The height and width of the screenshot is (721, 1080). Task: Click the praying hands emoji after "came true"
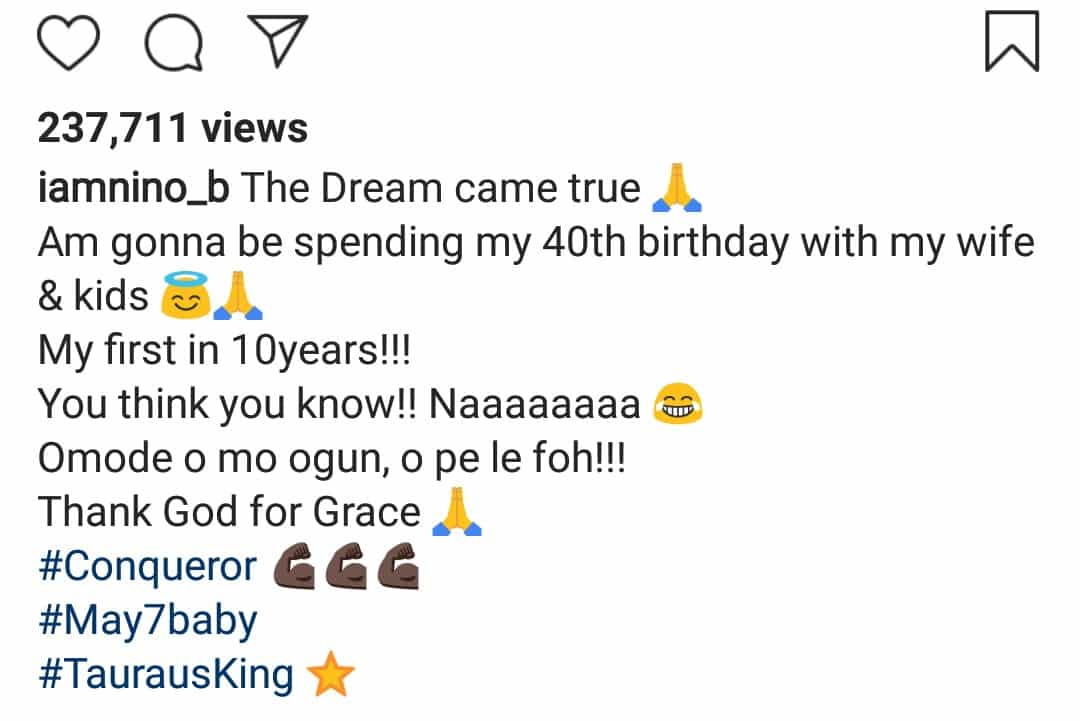point(676,189)
